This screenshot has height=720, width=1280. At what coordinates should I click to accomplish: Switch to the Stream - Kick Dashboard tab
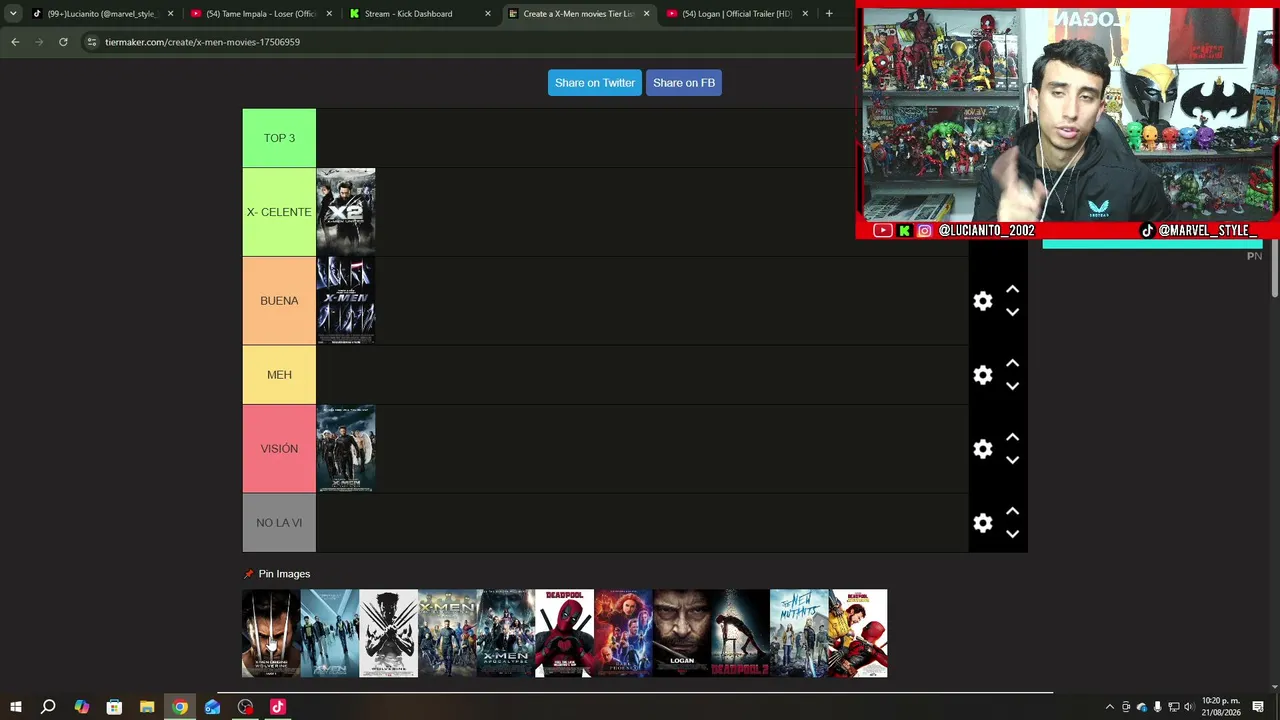tap(420, 14)
